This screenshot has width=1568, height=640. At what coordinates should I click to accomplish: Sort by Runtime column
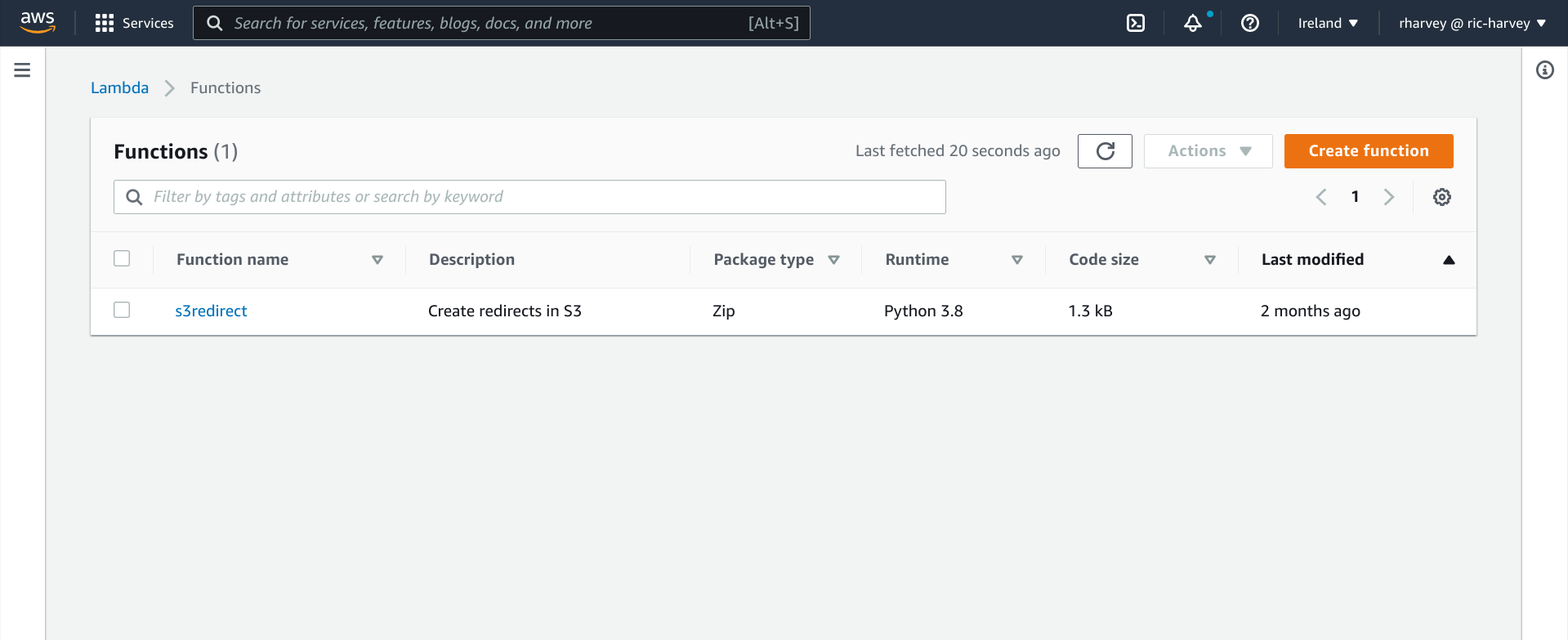1017,260
